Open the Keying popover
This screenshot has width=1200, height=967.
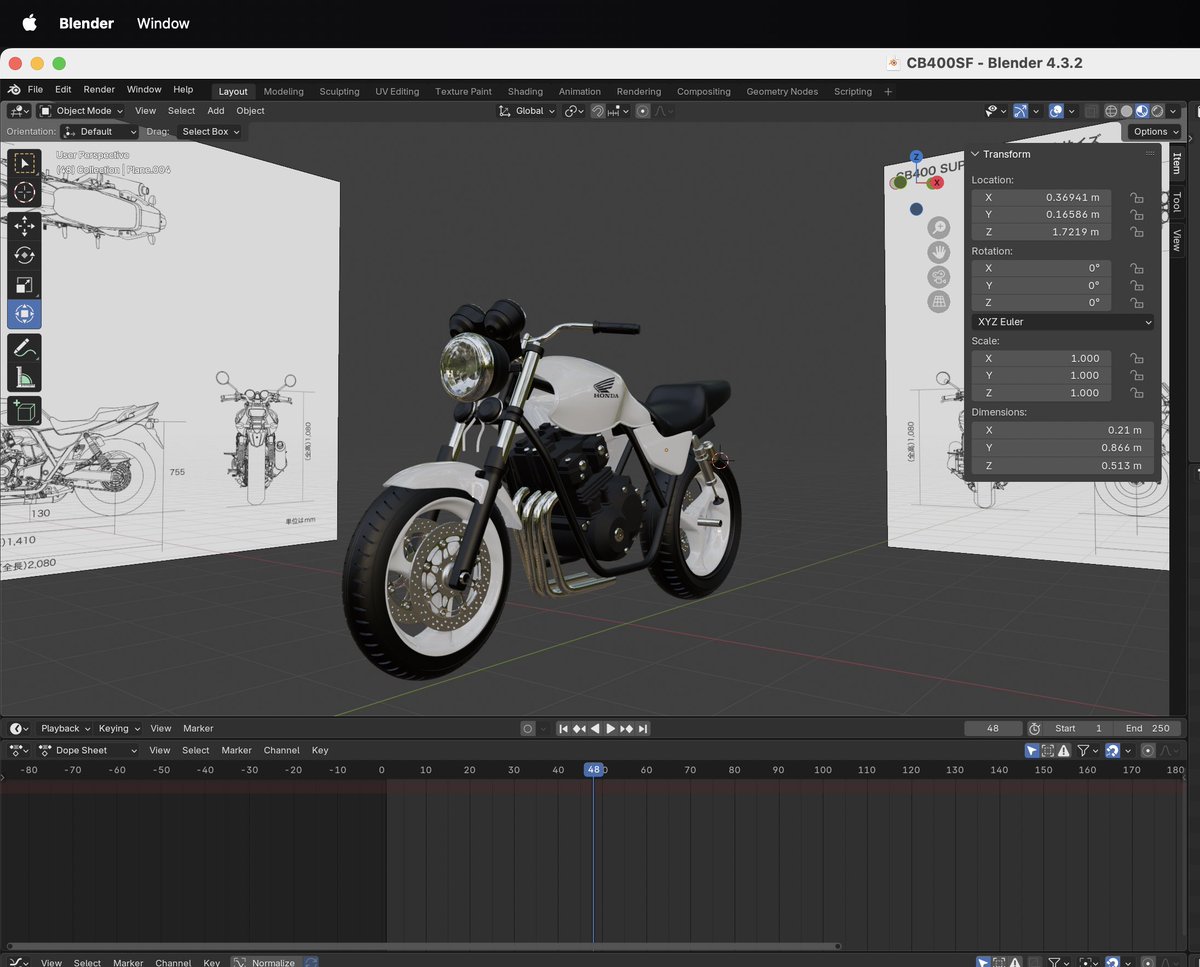click(x=119, y=729)
